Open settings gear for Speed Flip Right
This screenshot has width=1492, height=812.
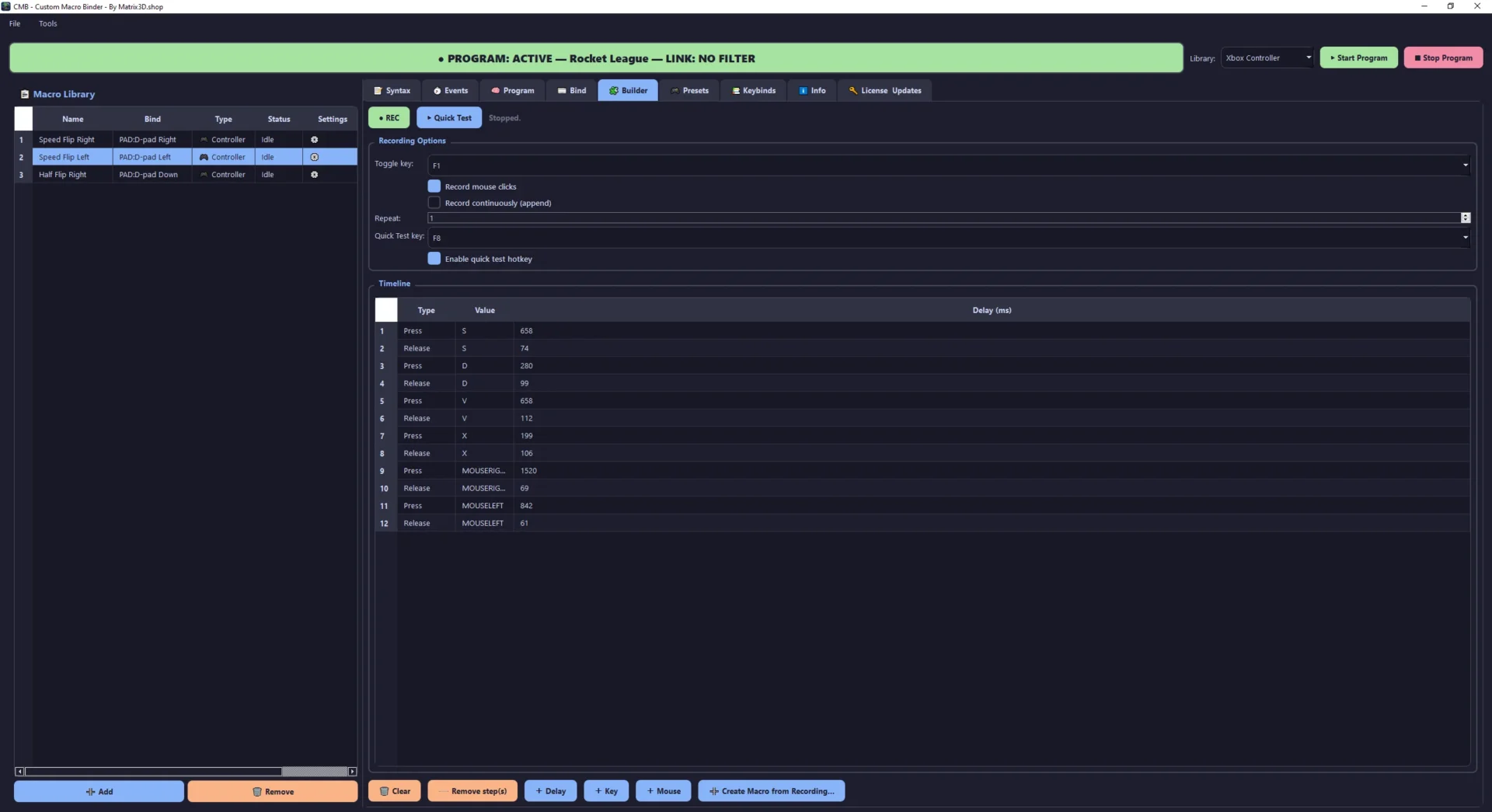point(315,140)
